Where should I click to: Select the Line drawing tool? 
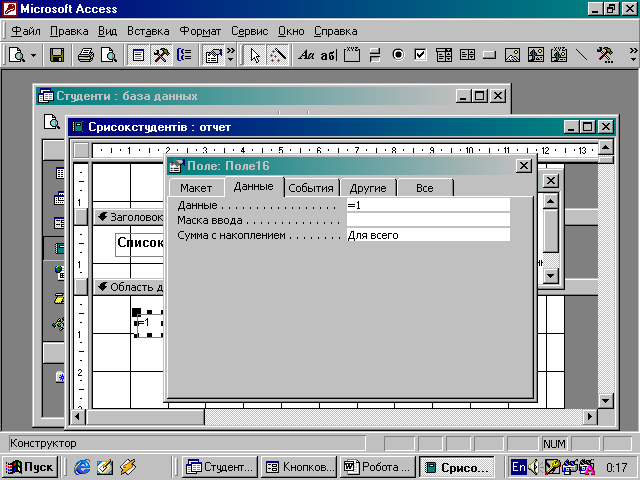pos(581,55)
